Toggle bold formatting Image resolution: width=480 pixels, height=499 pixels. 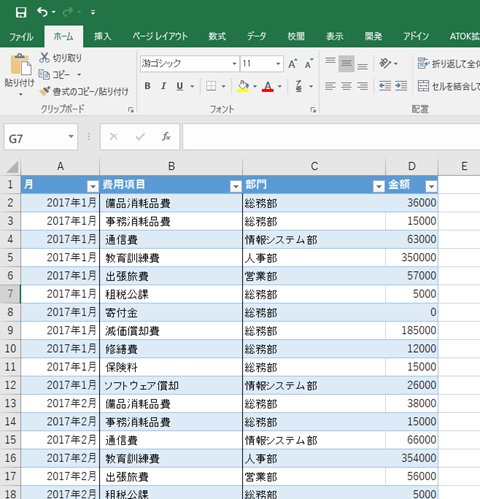pyautogui.click(x=147, y=86)
